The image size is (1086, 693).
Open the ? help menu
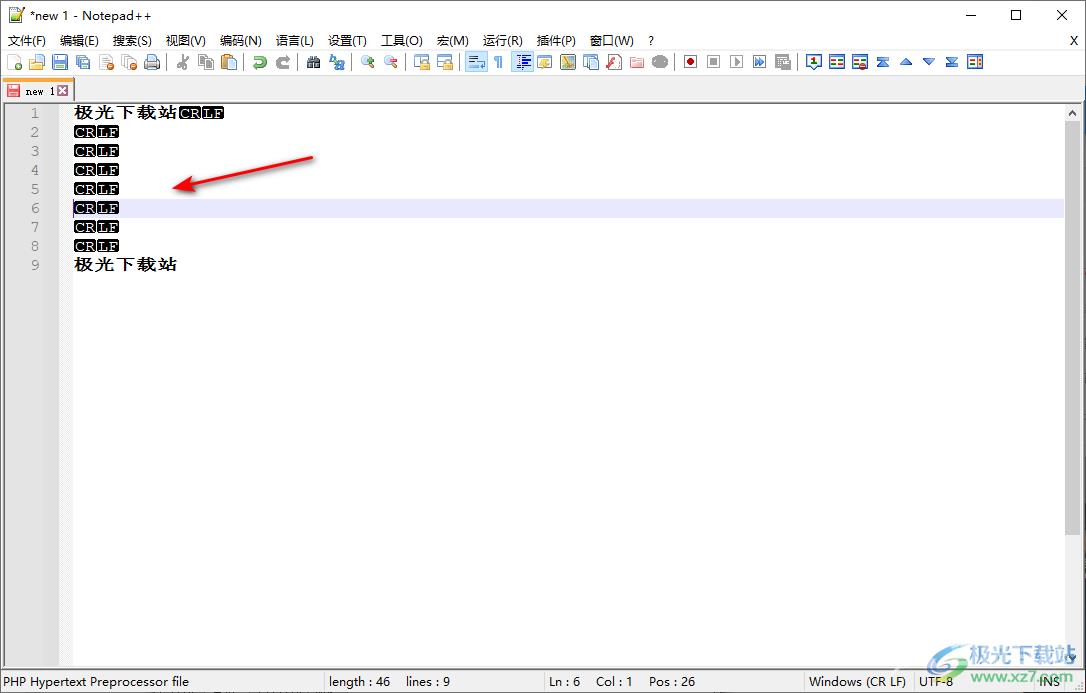point(651,41)
